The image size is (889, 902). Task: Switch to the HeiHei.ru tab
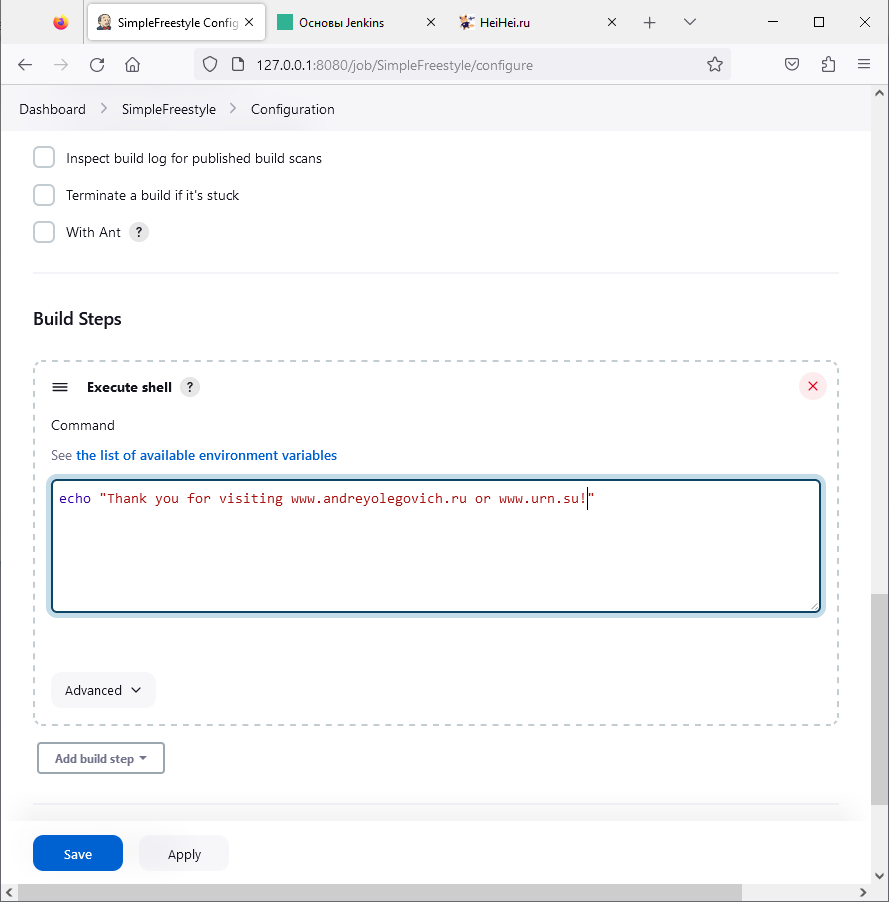coord(537,22)
